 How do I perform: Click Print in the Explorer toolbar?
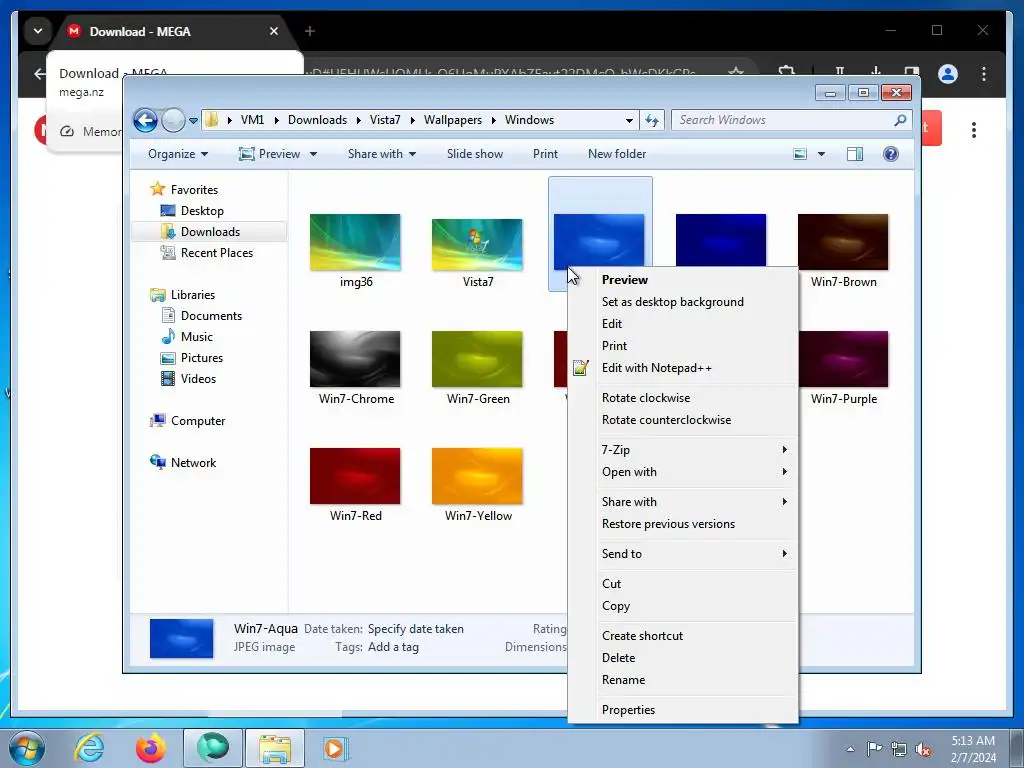coord(545,154)
